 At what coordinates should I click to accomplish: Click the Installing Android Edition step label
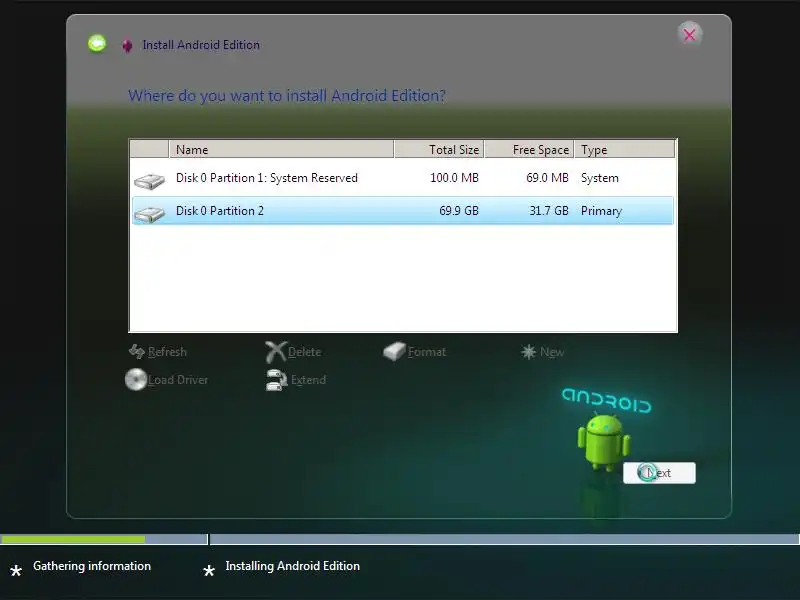[292, 566]
